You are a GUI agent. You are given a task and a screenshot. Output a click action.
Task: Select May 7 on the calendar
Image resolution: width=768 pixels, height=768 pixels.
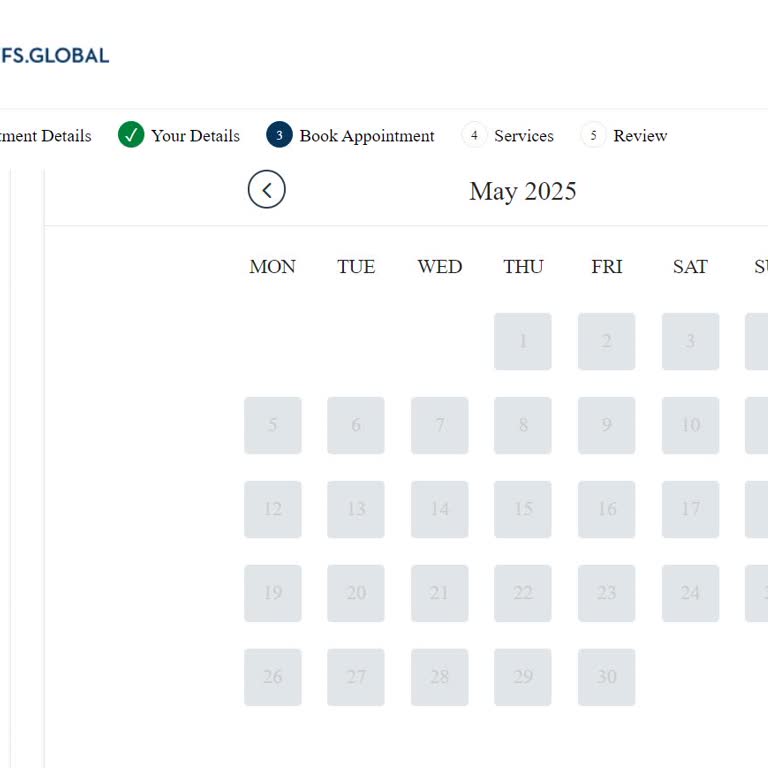point(439,425)
